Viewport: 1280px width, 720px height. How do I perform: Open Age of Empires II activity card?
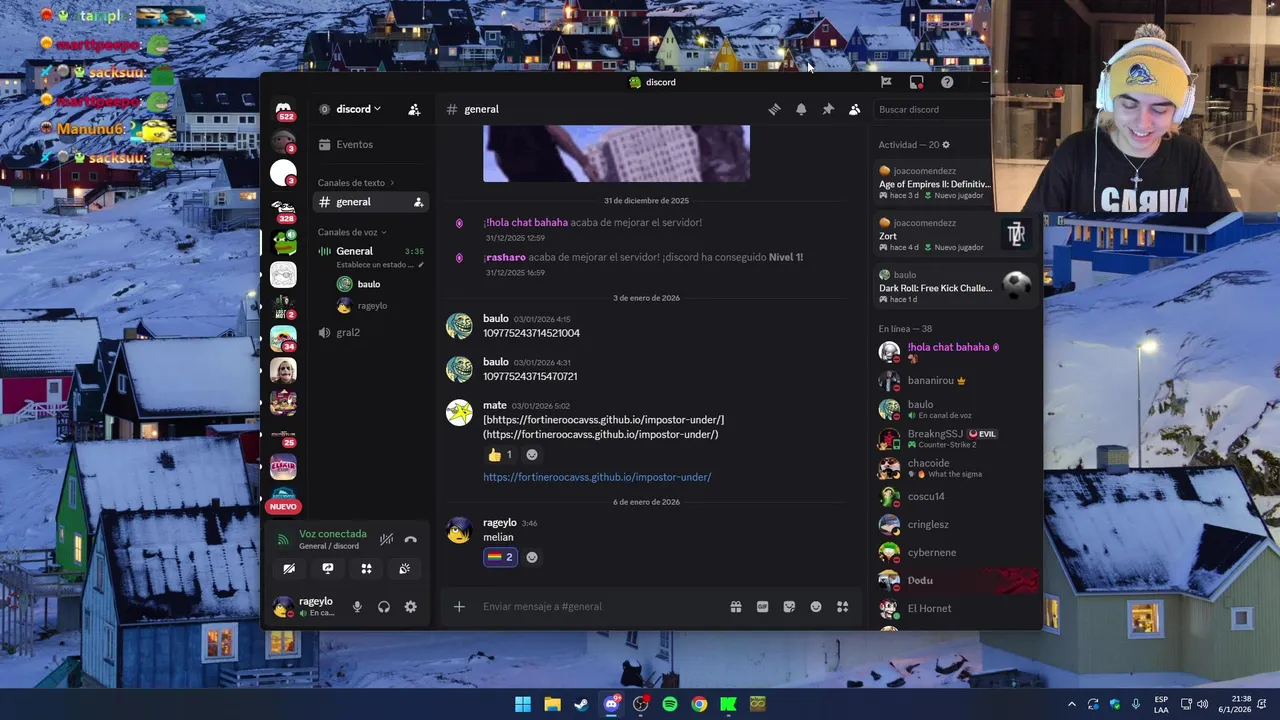935,183
